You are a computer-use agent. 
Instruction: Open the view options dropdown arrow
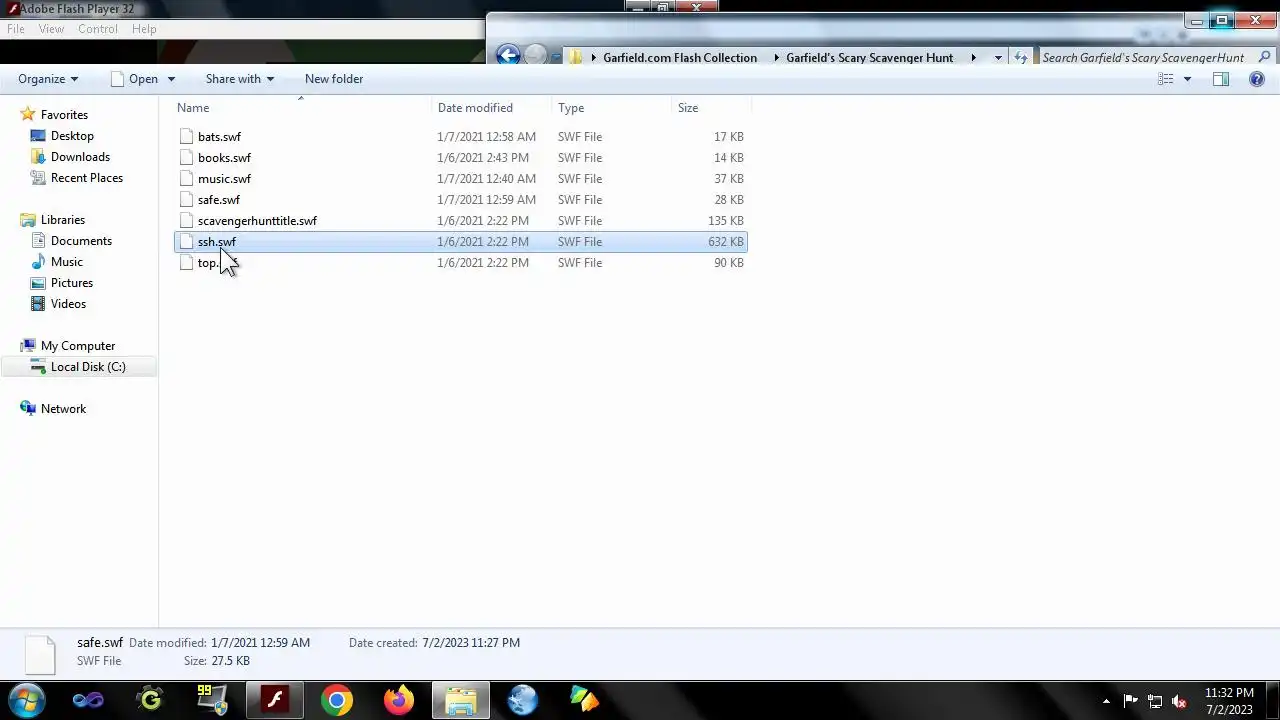click(x=1188, y=79)
